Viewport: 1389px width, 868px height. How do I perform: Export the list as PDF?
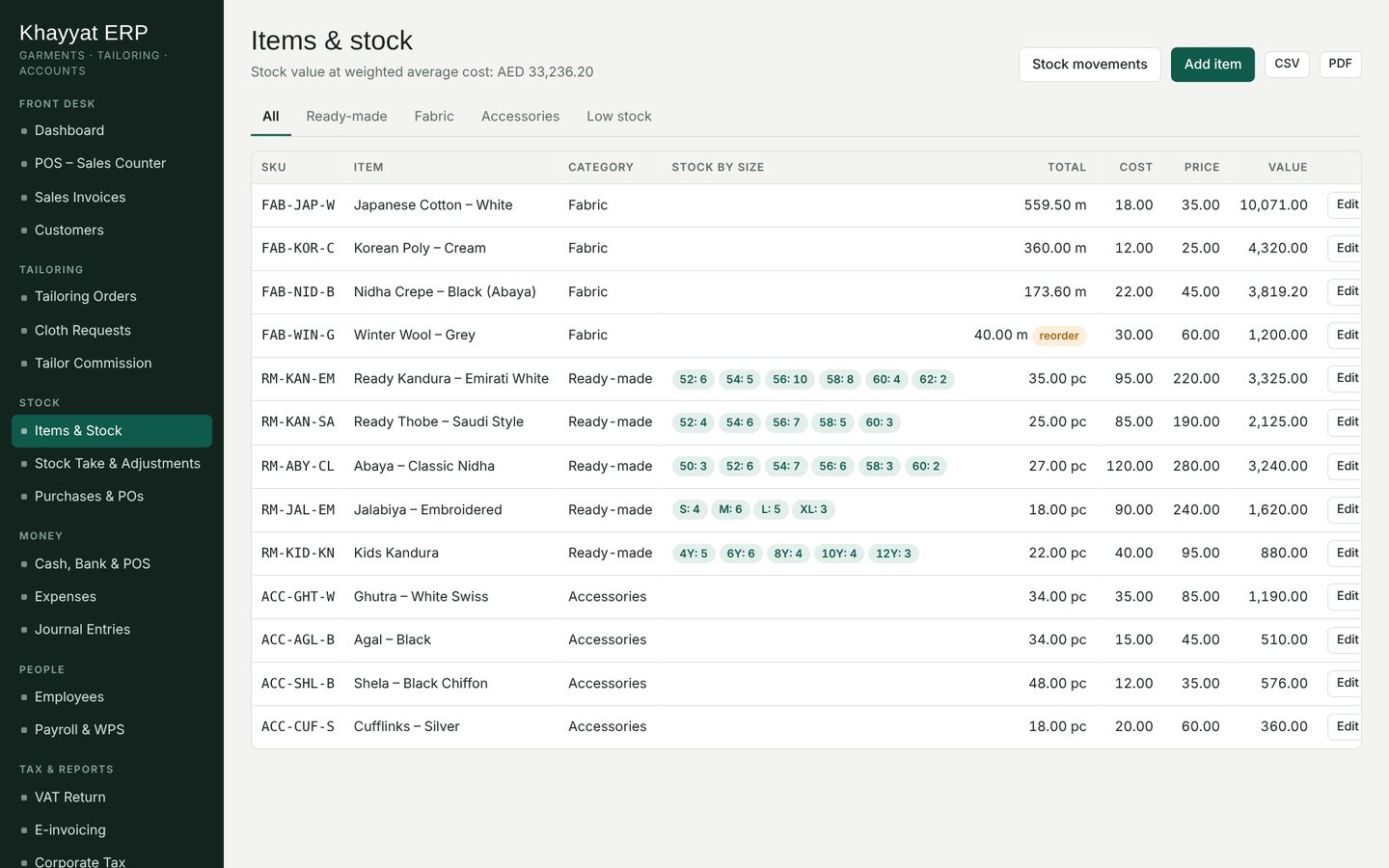point(1340,64)
